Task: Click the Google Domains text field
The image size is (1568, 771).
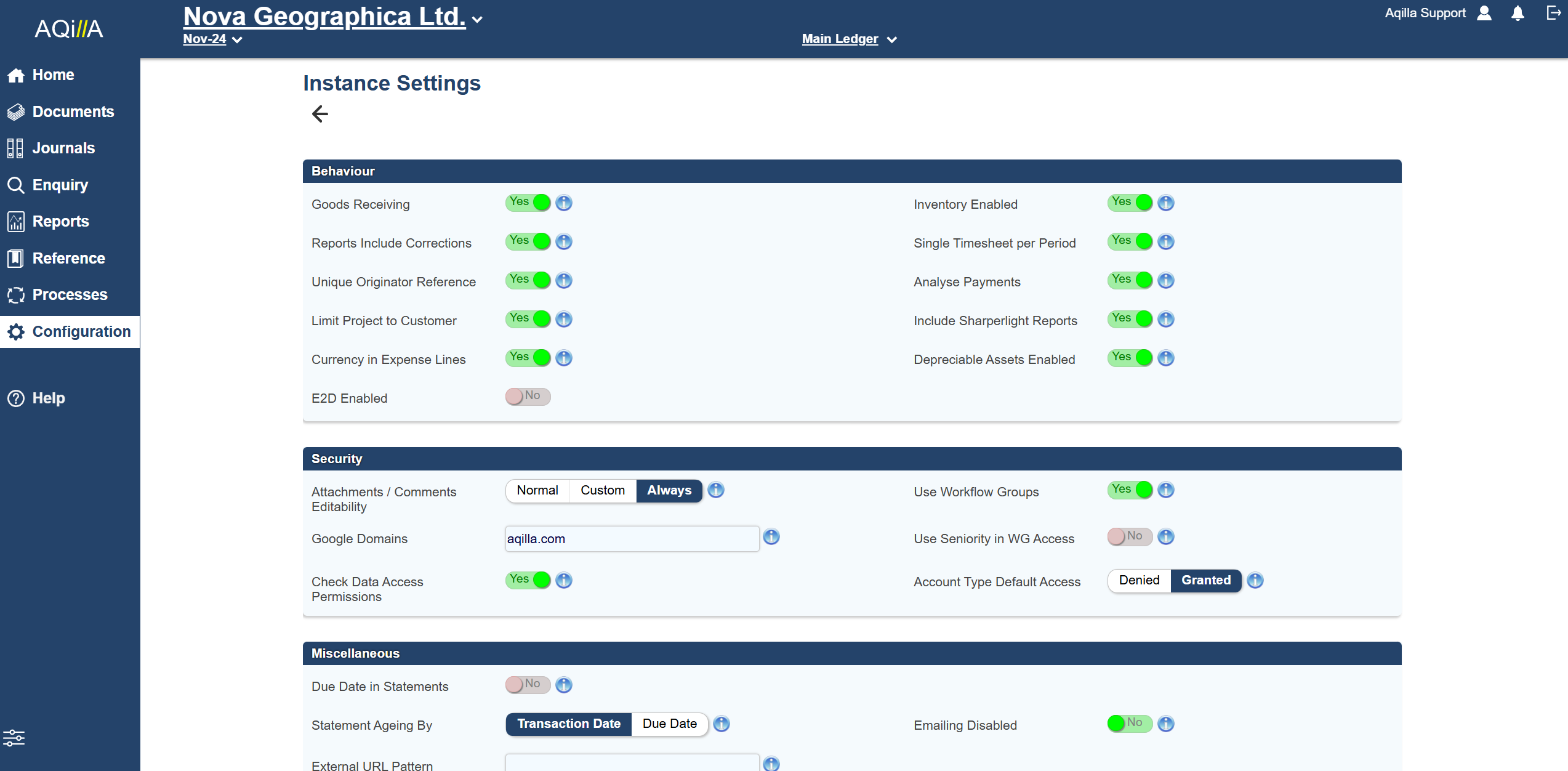Action: click(632, 539)
